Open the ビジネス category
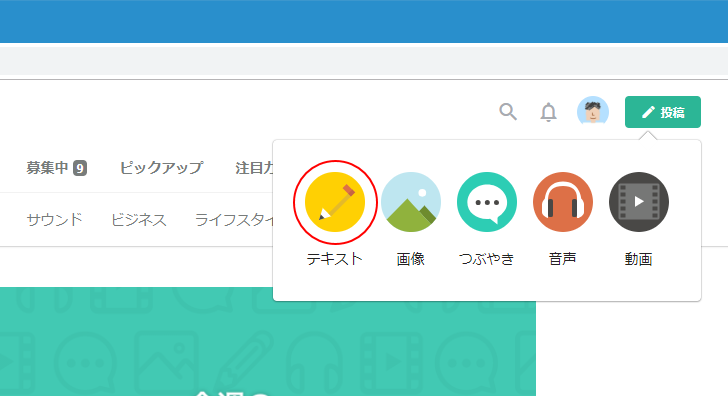This screenshot has height=396, width=728. click(138, 220)
